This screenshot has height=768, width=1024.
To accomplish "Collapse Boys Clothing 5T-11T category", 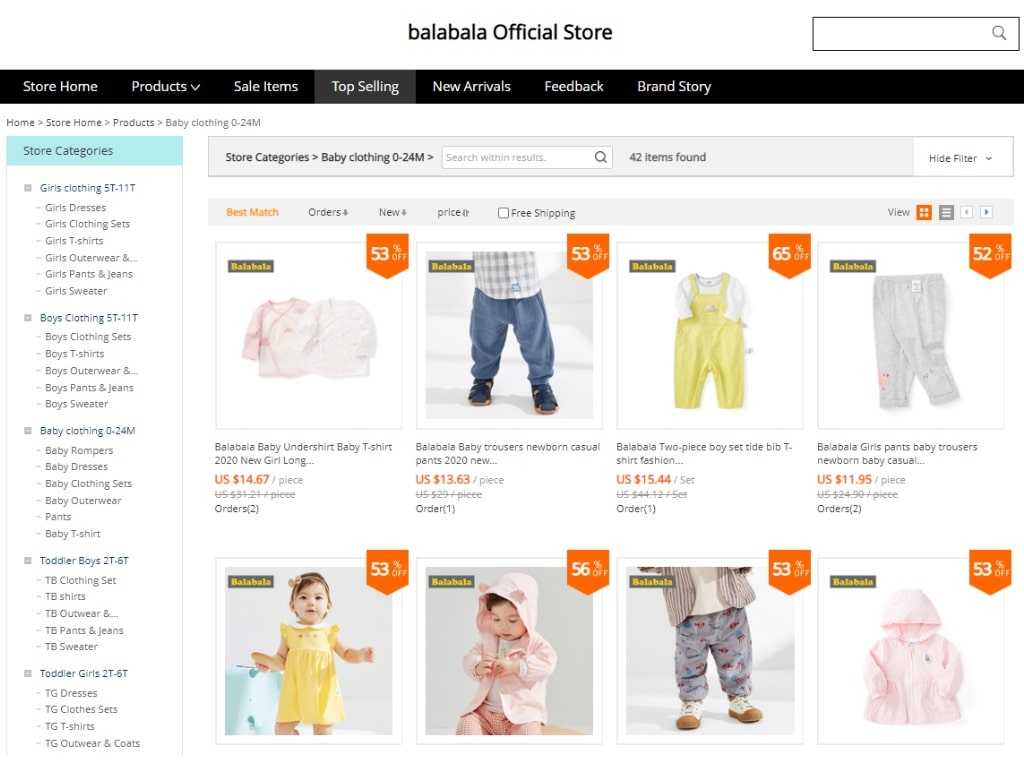I will click(x=28, y=318).
